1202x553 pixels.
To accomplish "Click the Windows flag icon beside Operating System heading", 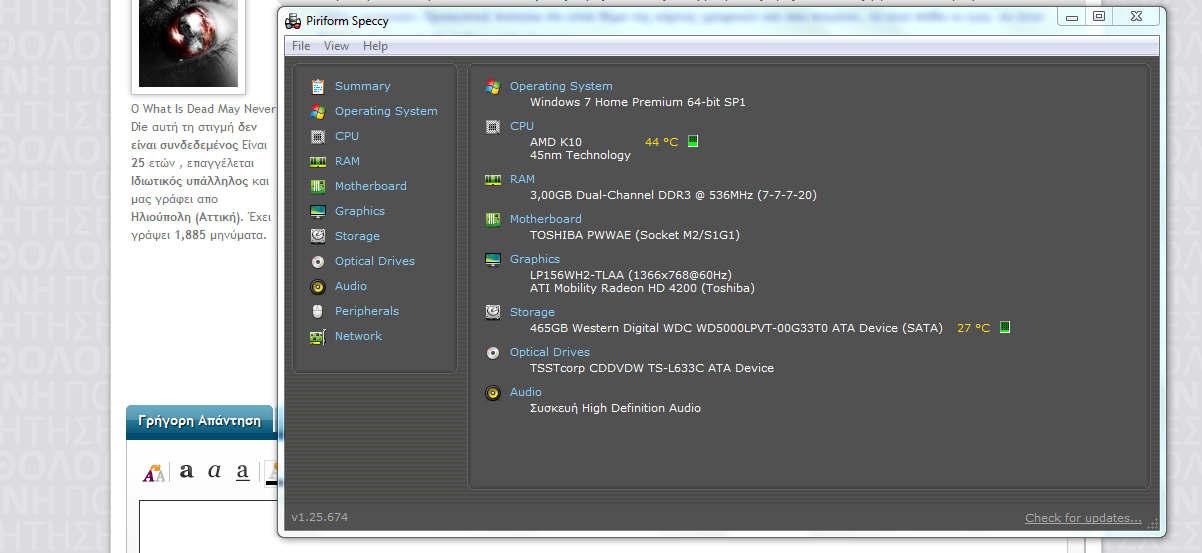I will click(x=493, y=86).
